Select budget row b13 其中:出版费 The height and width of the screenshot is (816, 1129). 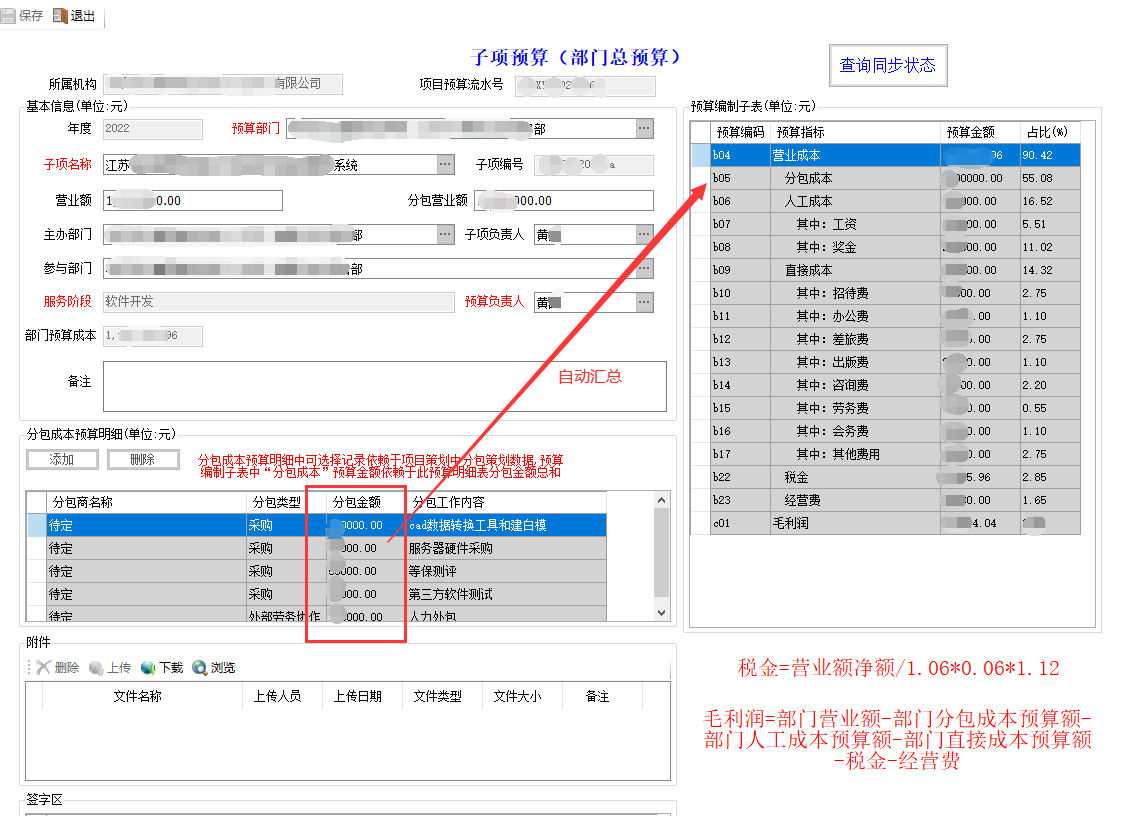tap(886, 362)
